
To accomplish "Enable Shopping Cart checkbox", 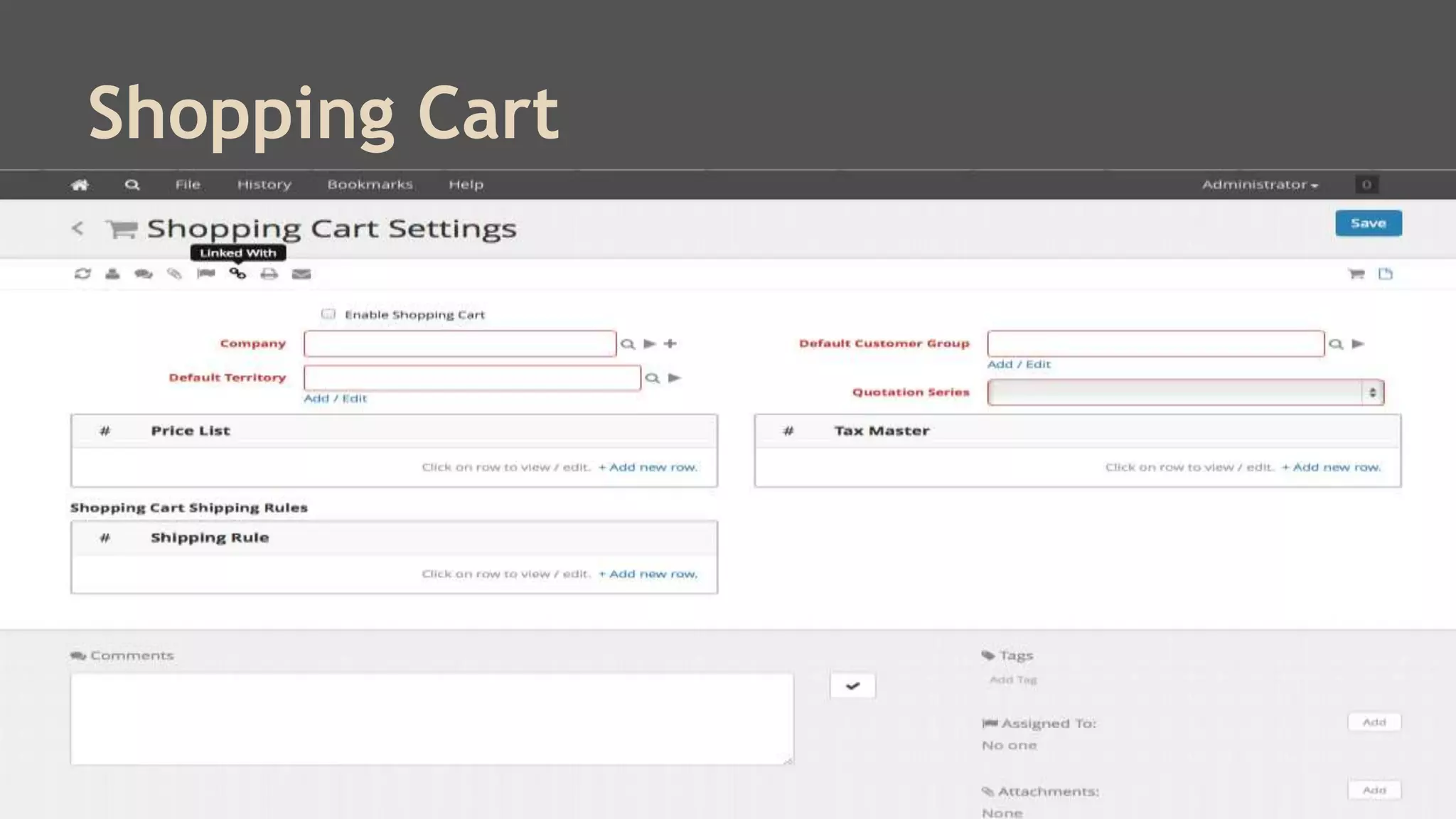I will tap(328, 314).
